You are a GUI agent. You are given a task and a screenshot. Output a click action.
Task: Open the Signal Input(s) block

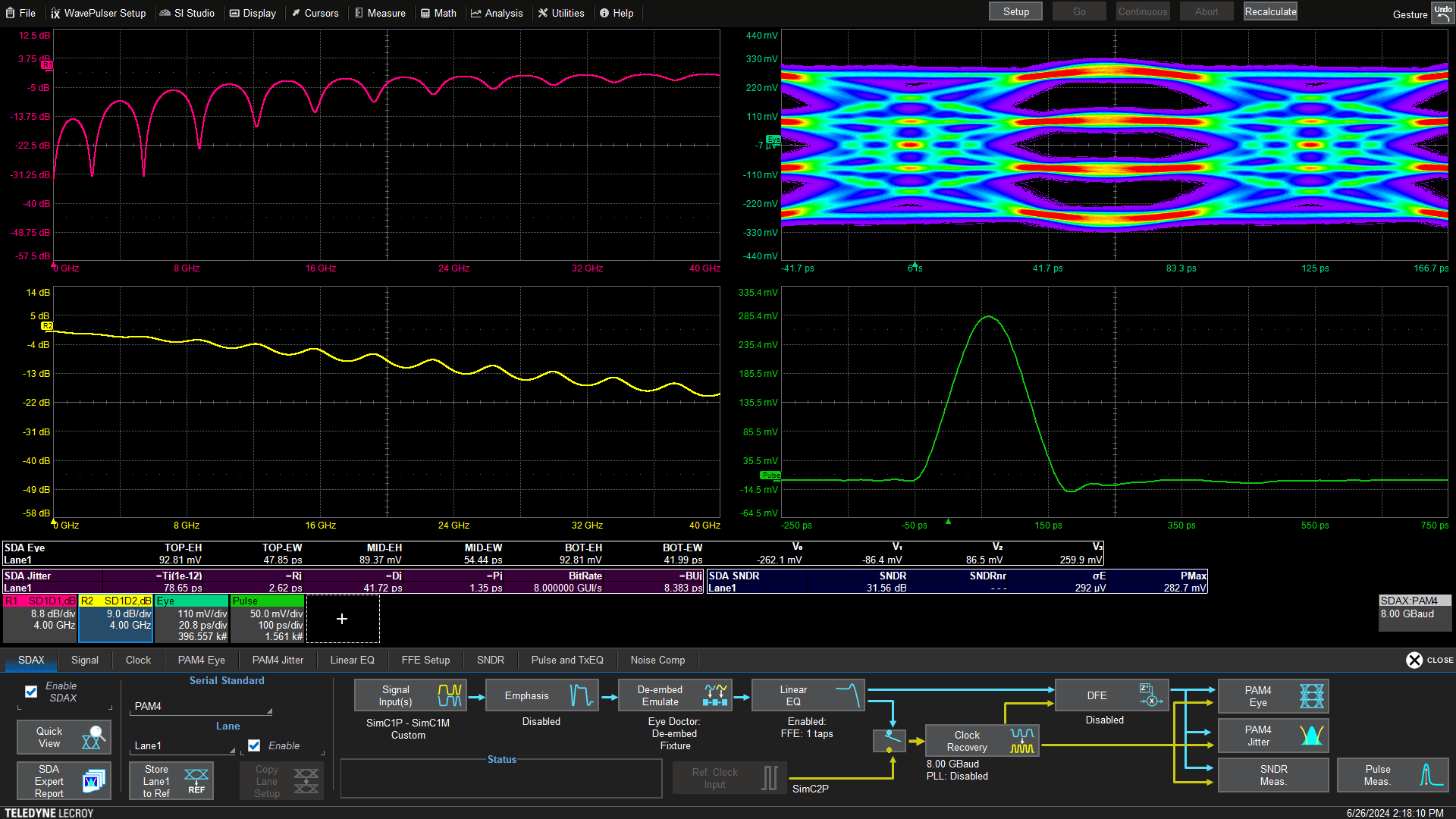pyautogui.click(x=409, y=695)
